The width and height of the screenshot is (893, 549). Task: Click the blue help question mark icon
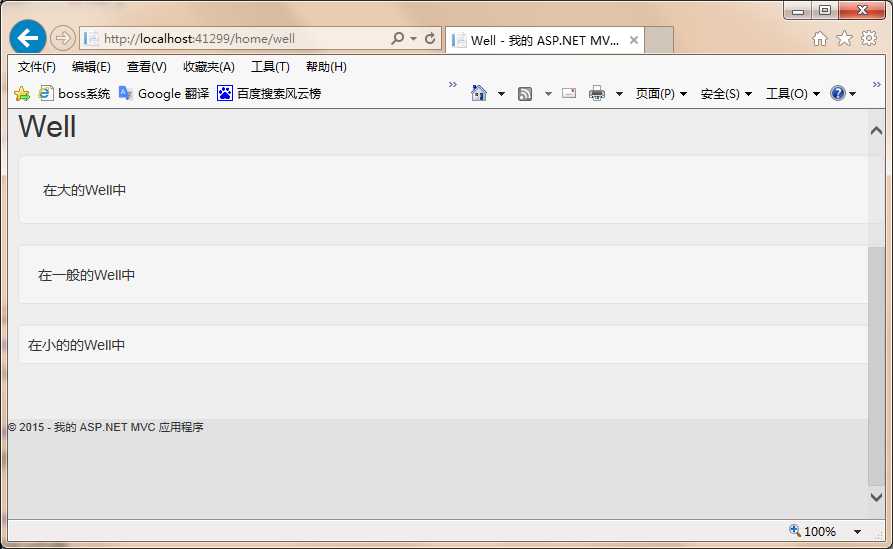[838, 93]
